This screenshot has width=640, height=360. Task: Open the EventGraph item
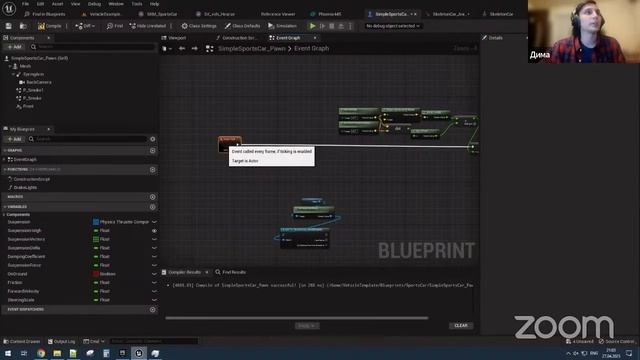(24, 160)
